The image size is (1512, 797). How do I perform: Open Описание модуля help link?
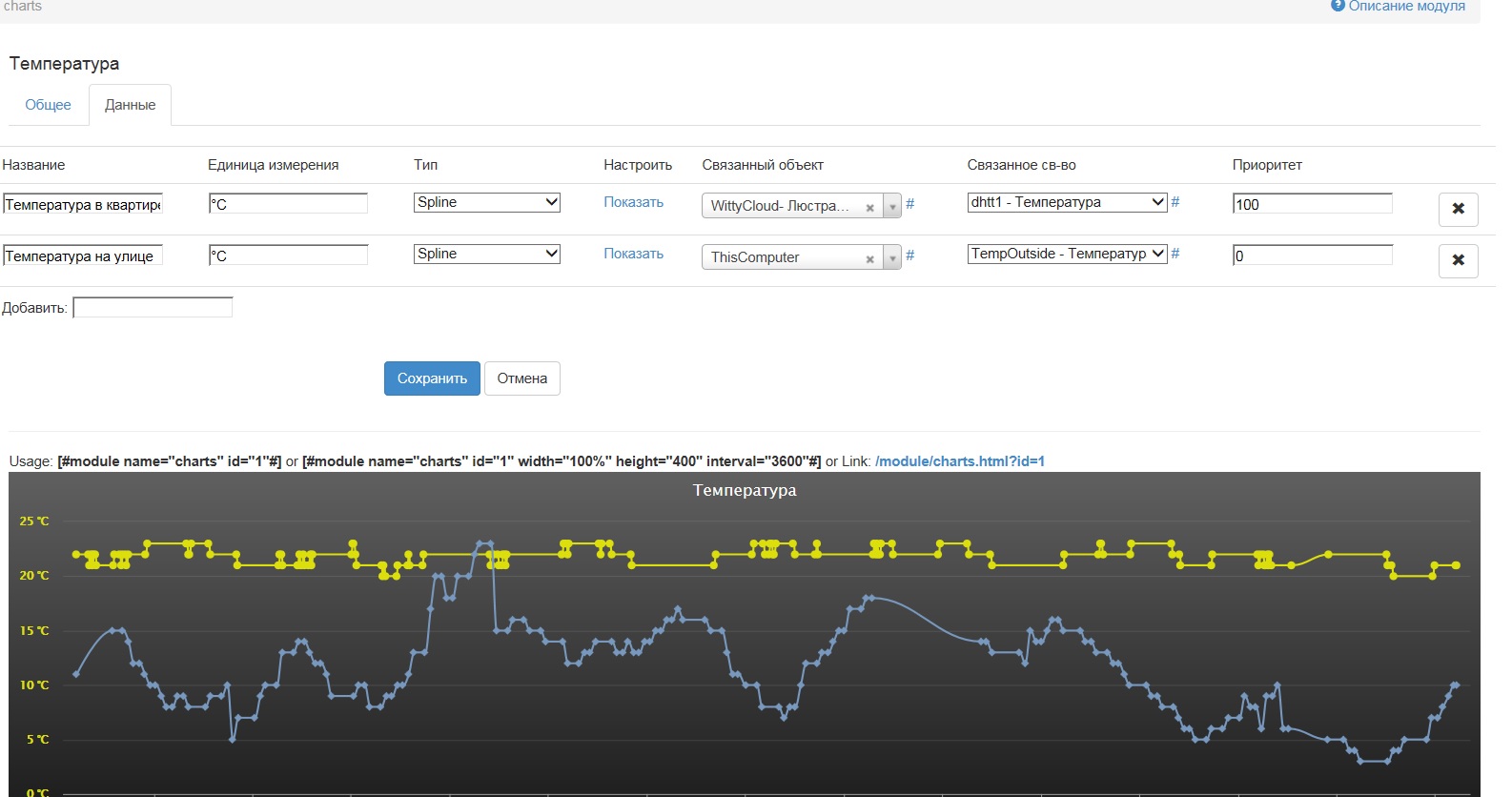pyautogui.click(x=1398, y=7)
